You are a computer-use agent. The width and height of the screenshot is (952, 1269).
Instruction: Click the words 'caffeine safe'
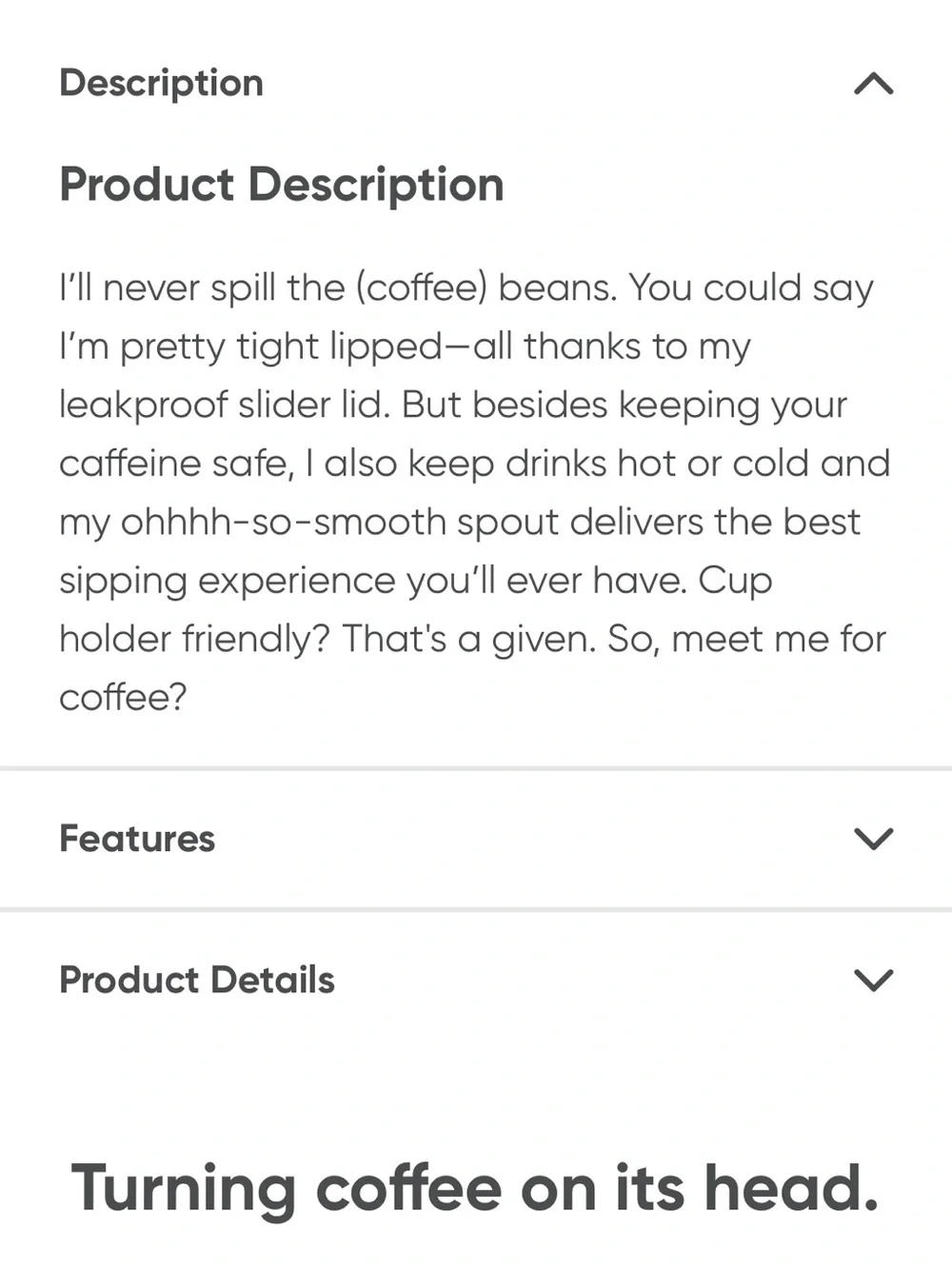[176, 464]
